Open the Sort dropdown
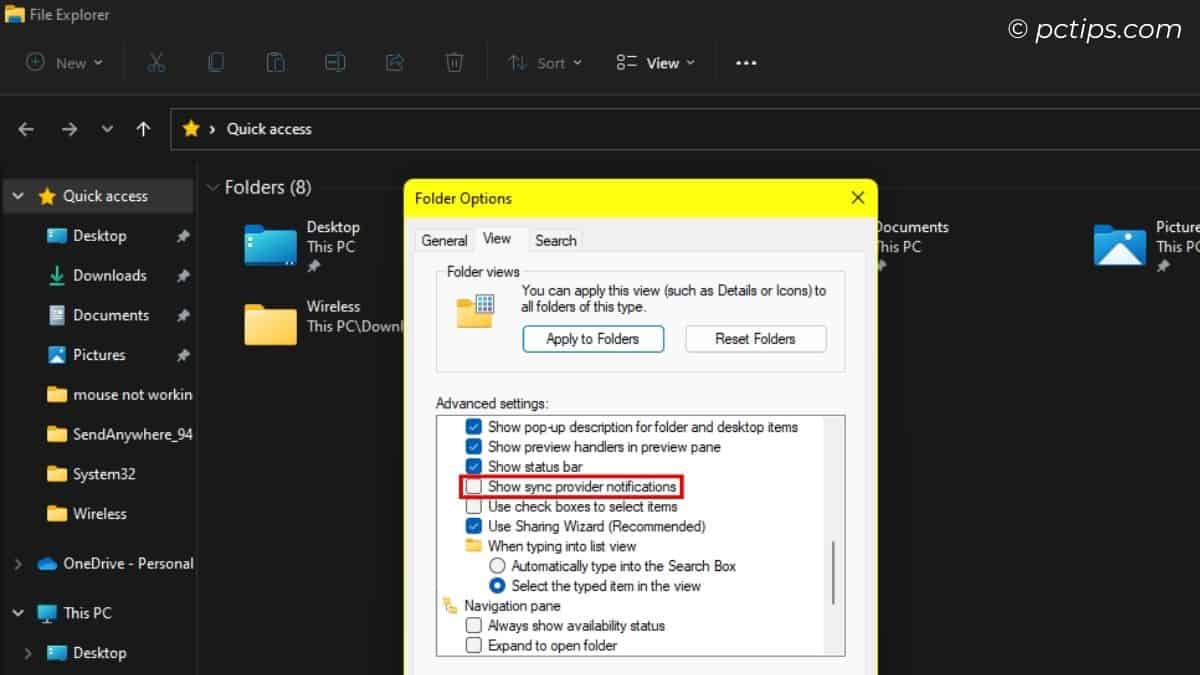 546,62
